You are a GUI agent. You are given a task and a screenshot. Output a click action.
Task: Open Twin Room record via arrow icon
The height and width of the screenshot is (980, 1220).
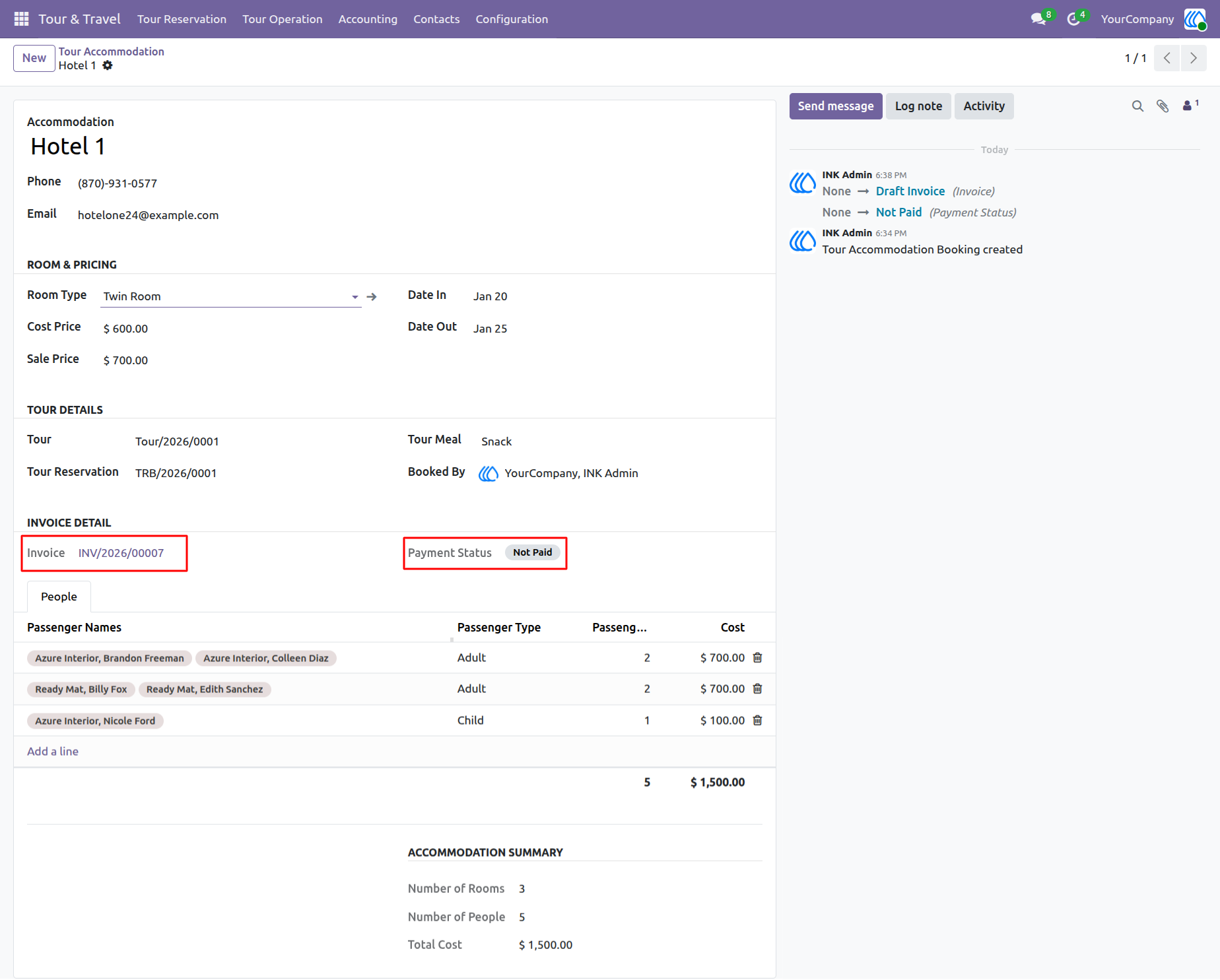[x=372, y=297]
